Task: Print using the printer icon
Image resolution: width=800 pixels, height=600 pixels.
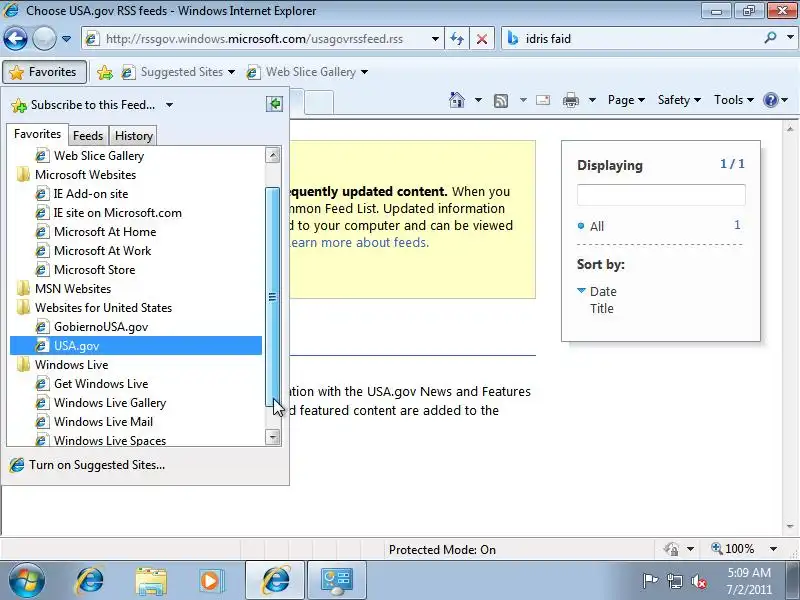Action: point(570,100)
